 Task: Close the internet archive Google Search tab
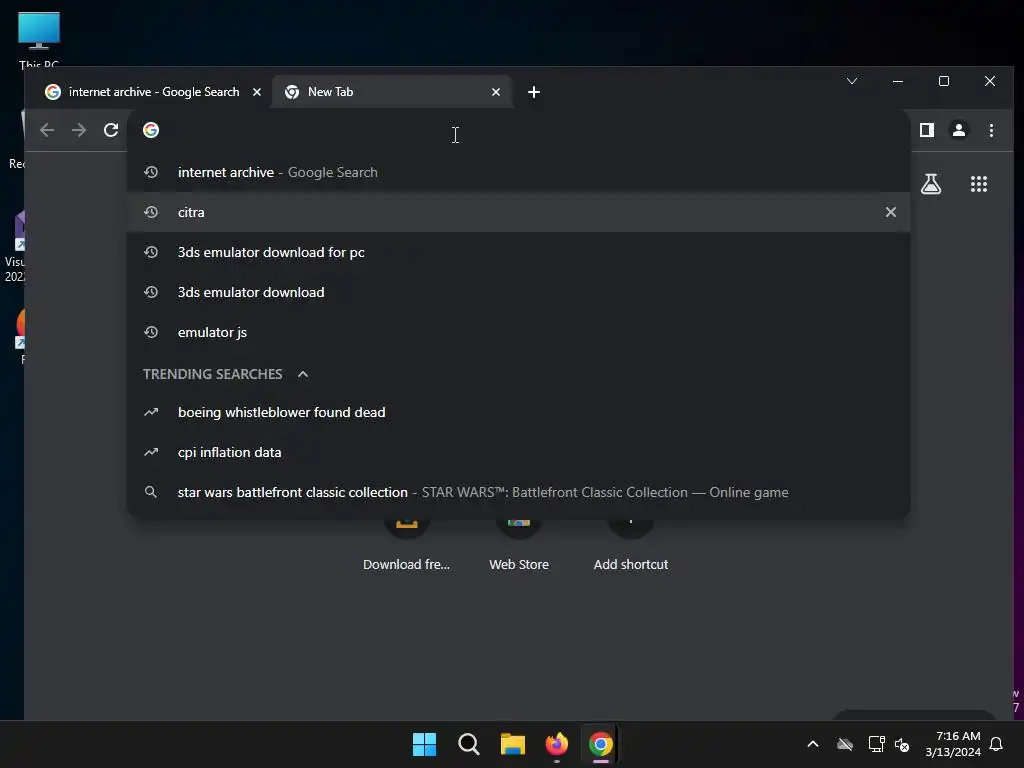tap(257, 92)
